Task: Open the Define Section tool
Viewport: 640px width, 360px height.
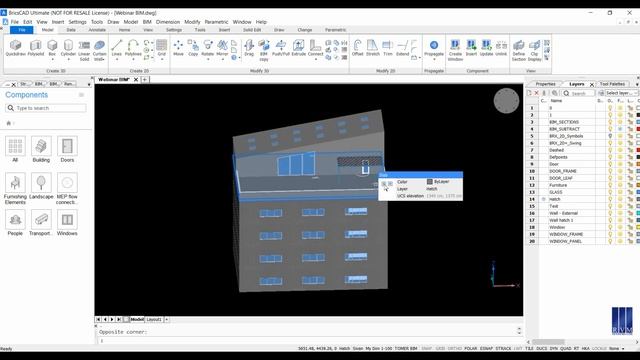Action: tap(519, 50)
